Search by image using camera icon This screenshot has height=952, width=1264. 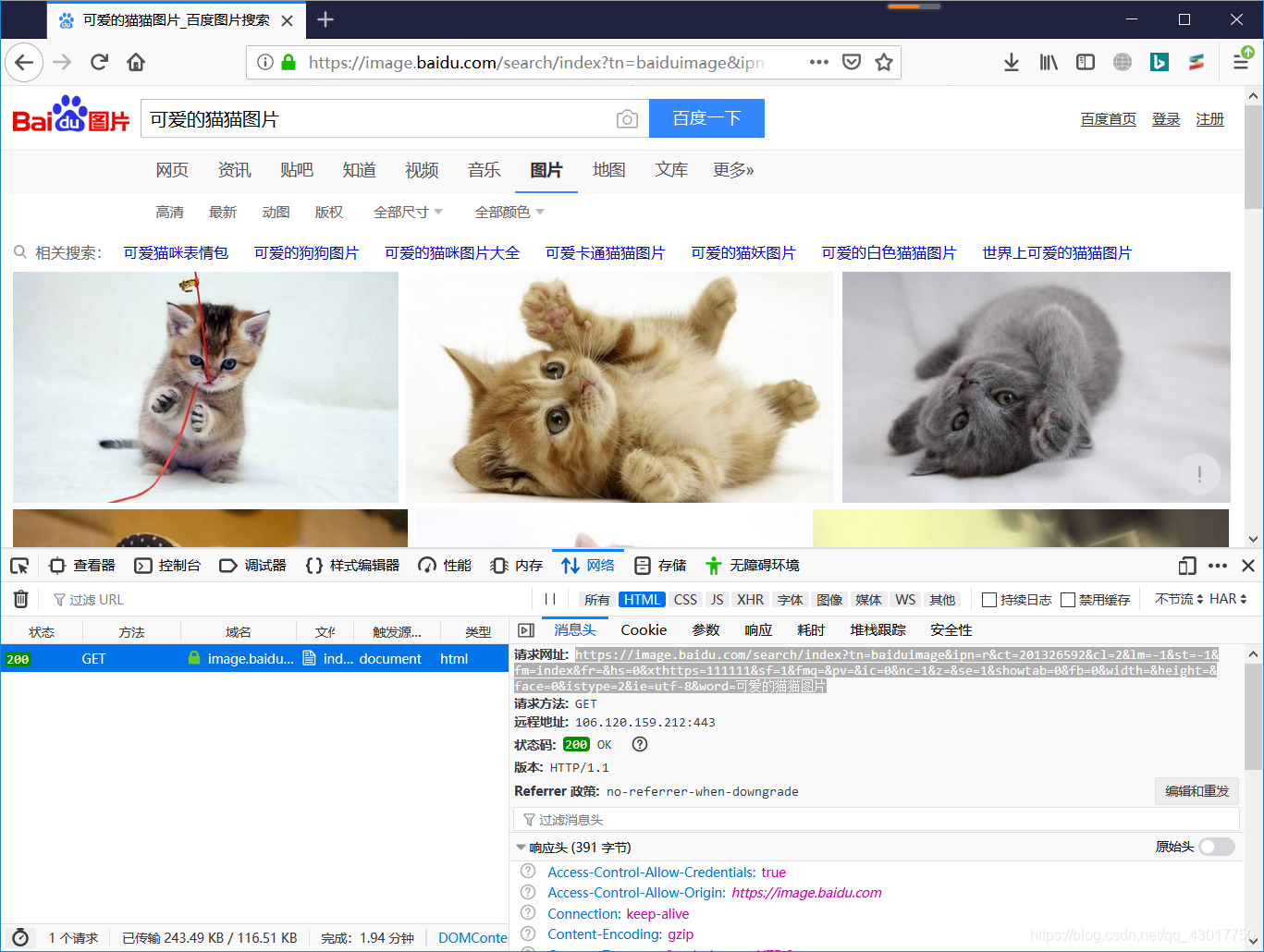[x=627, y=119]
